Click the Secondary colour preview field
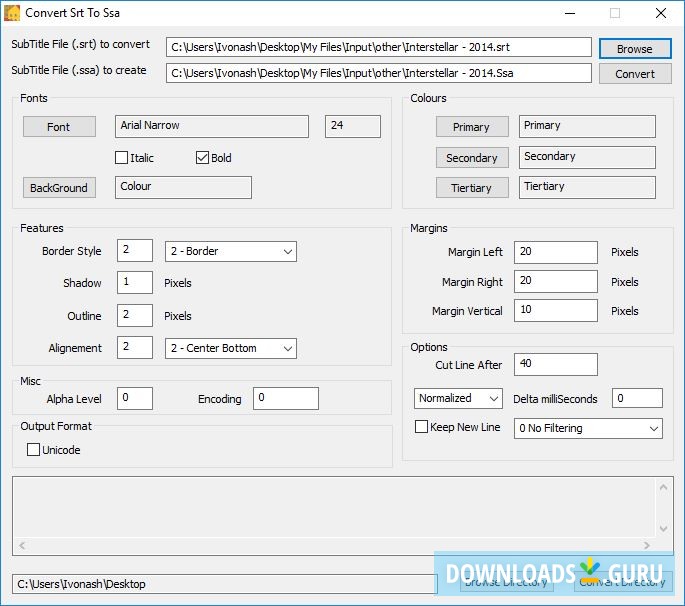 point(587,157)
